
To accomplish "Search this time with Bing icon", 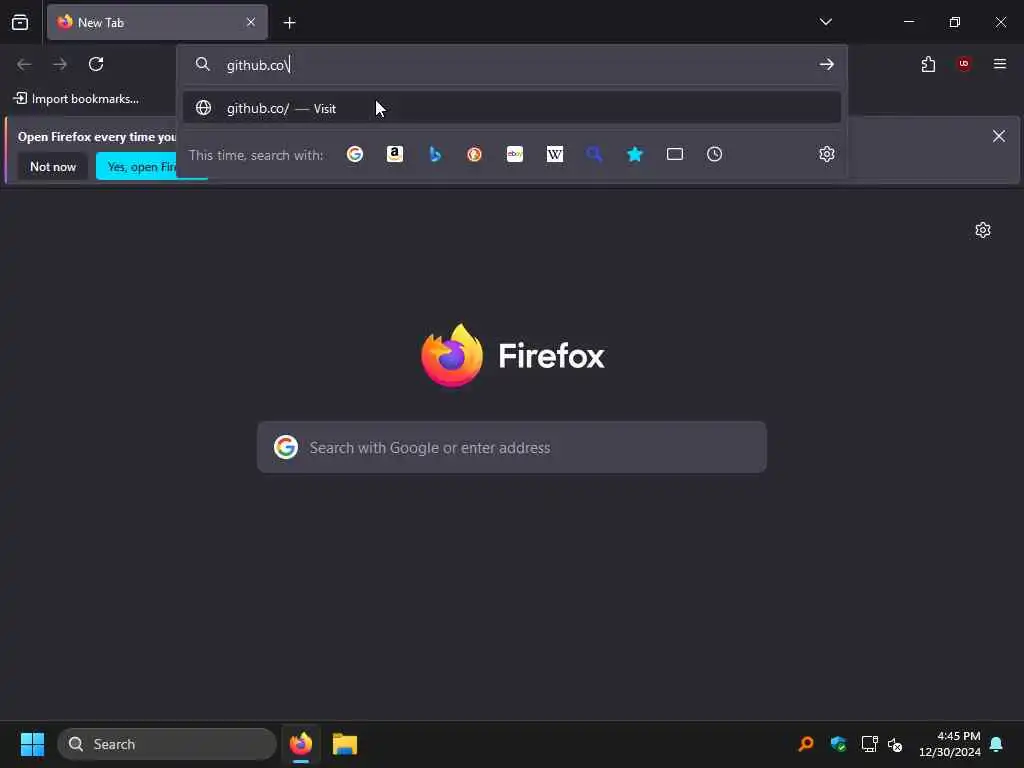I will [x=435, y=154].
